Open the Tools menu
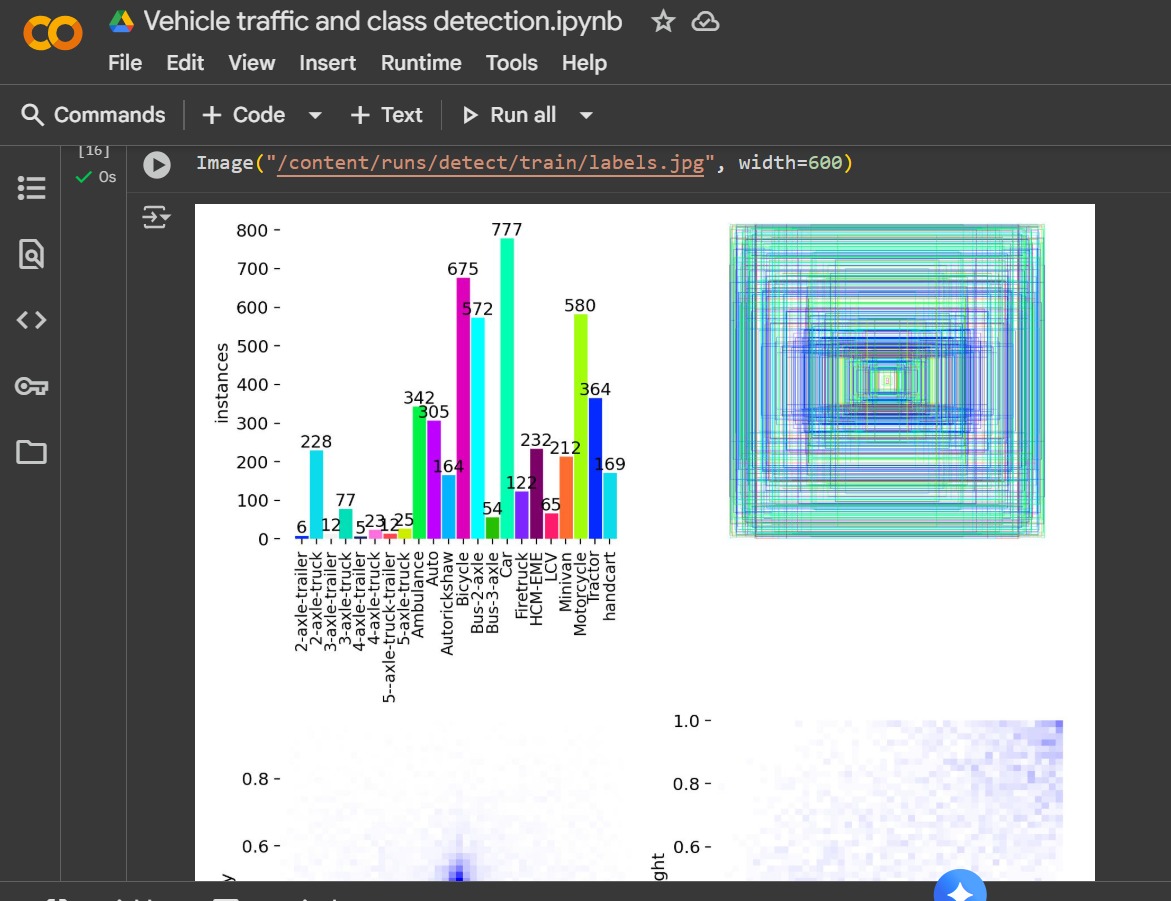The image size is (1171, 901). tap(511, 63)
